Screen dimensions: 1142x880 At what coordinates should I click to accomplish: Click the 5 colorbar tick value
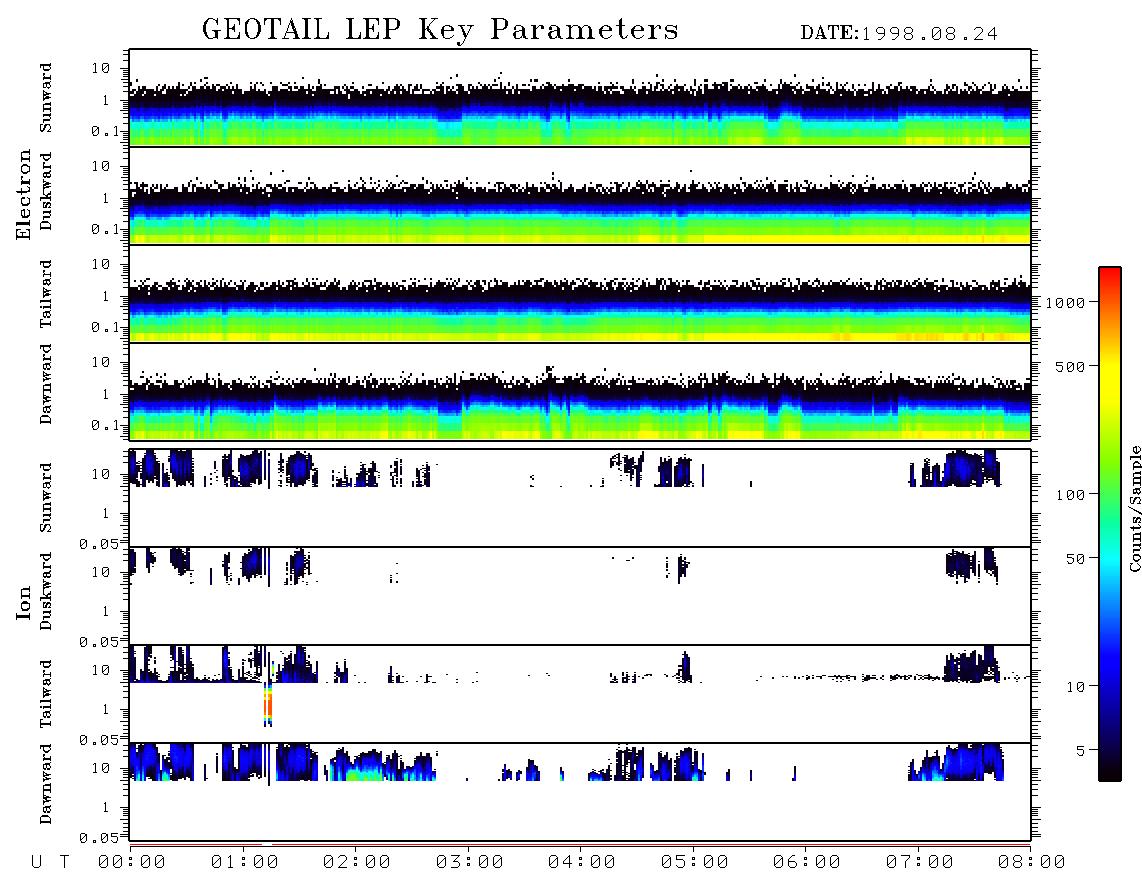point(1080,750)
